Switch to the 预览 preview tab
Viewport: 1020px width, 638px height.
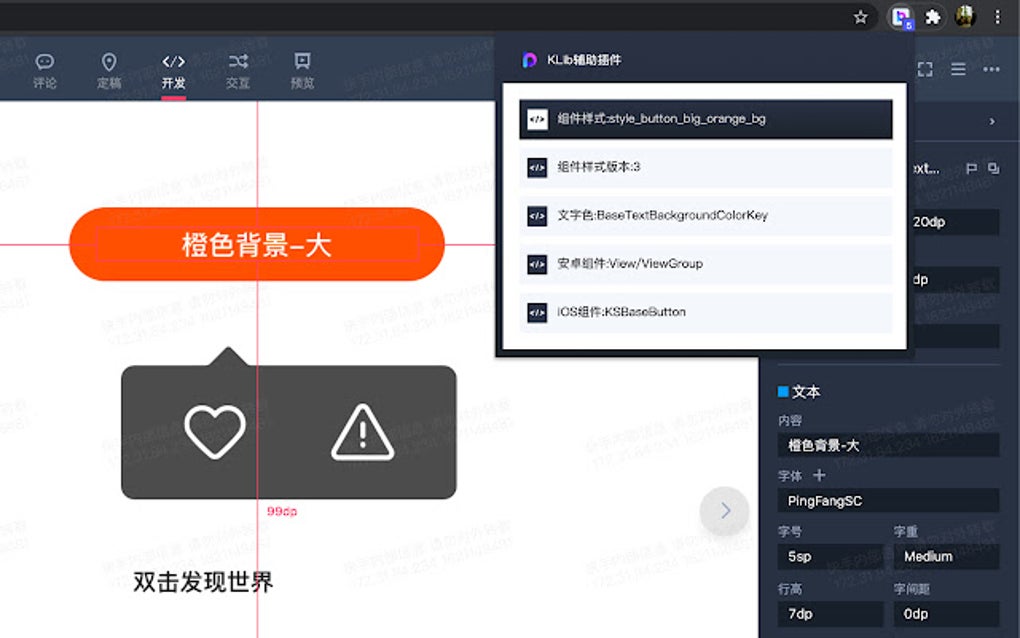click(x=302, y=70)
